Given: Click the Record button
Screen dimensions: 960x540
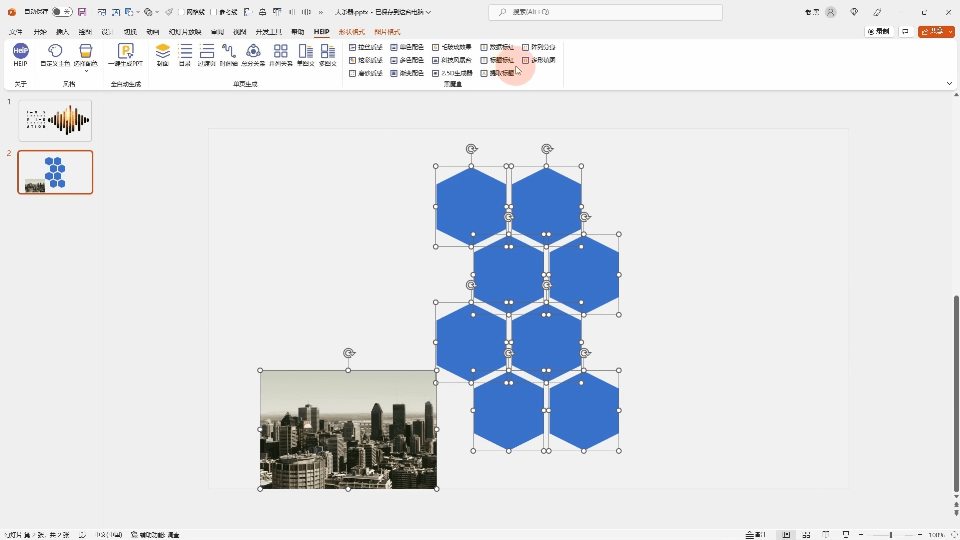Looking at the screenshot, I should pyautogui.click(x=879, y=31).
